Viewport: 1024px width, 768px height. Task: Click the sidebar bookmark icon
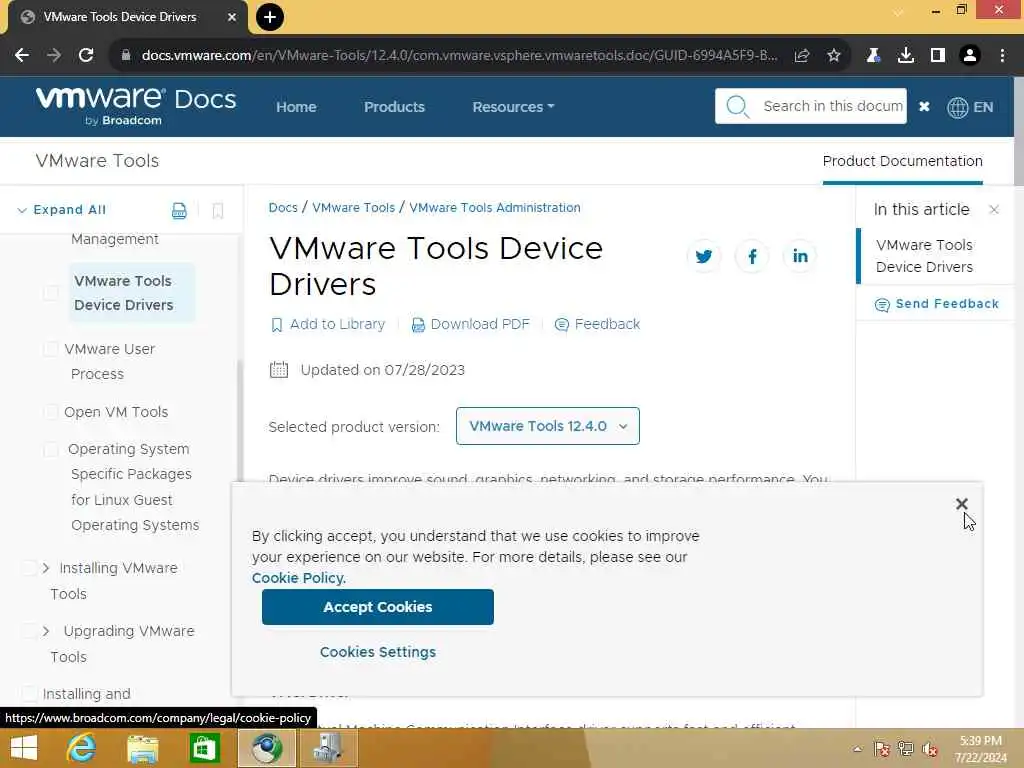[218, 210]
